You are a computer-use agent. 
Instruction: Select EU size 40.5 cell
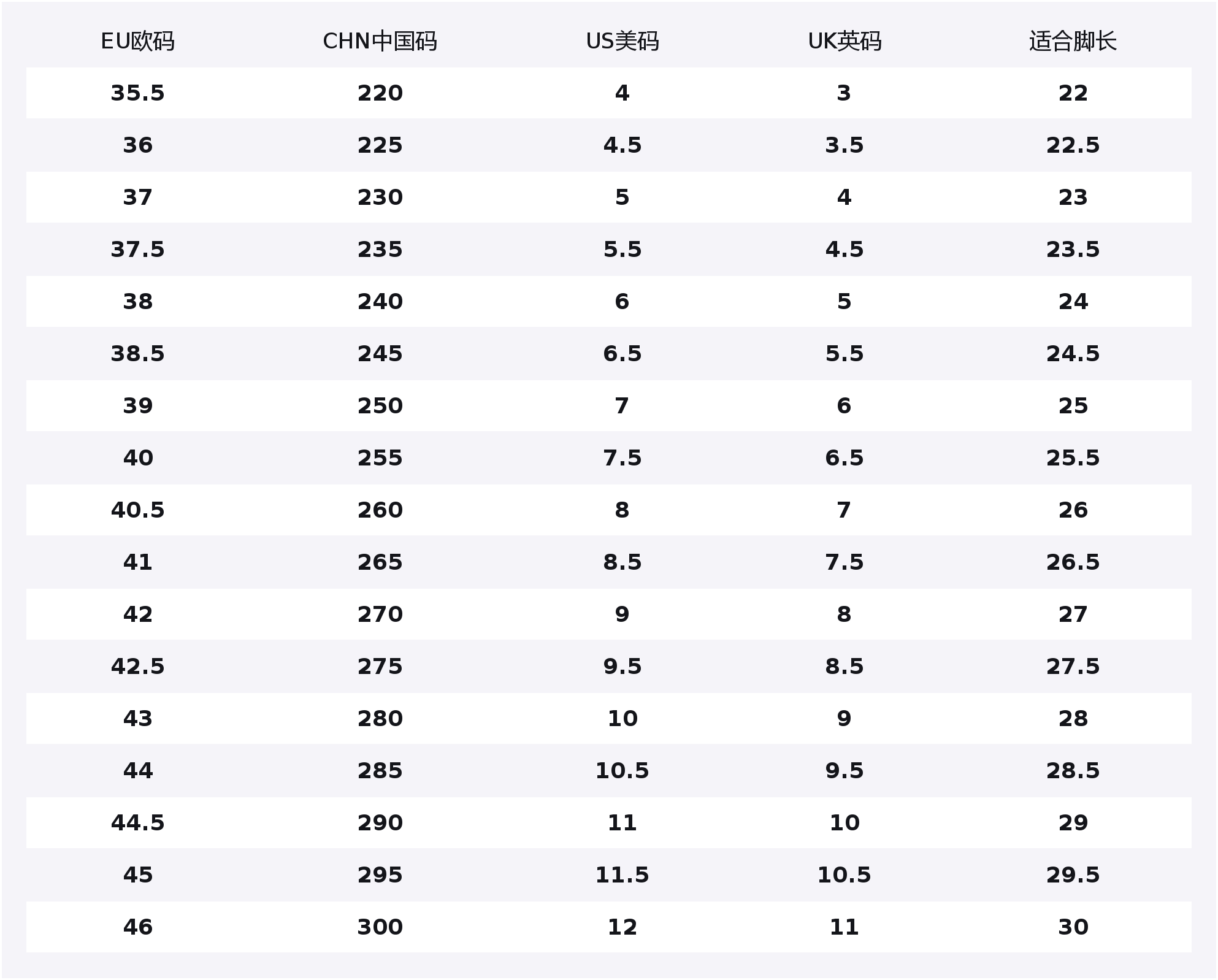[137, 510]
